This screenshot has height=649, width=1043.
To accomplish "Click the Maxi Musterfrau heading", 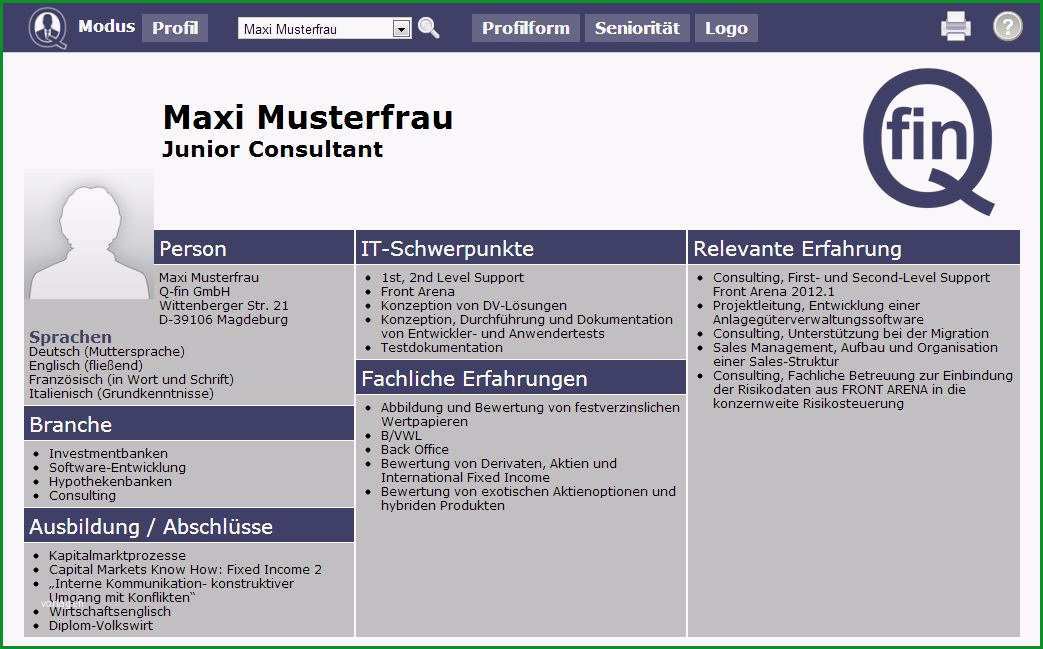I will (x=308, y=117).
